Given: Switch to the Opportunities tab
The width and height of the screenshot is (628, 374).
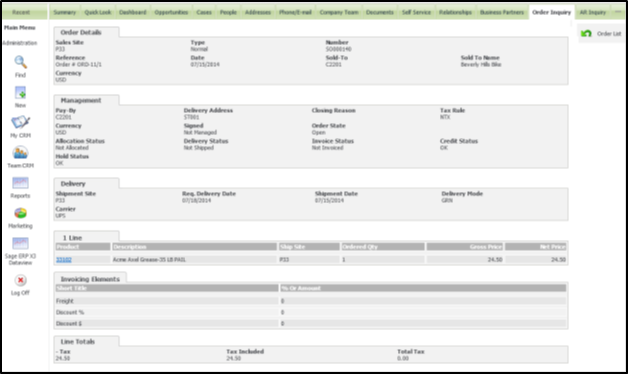Looking at the screenshot, I should (x=171, y=12).
